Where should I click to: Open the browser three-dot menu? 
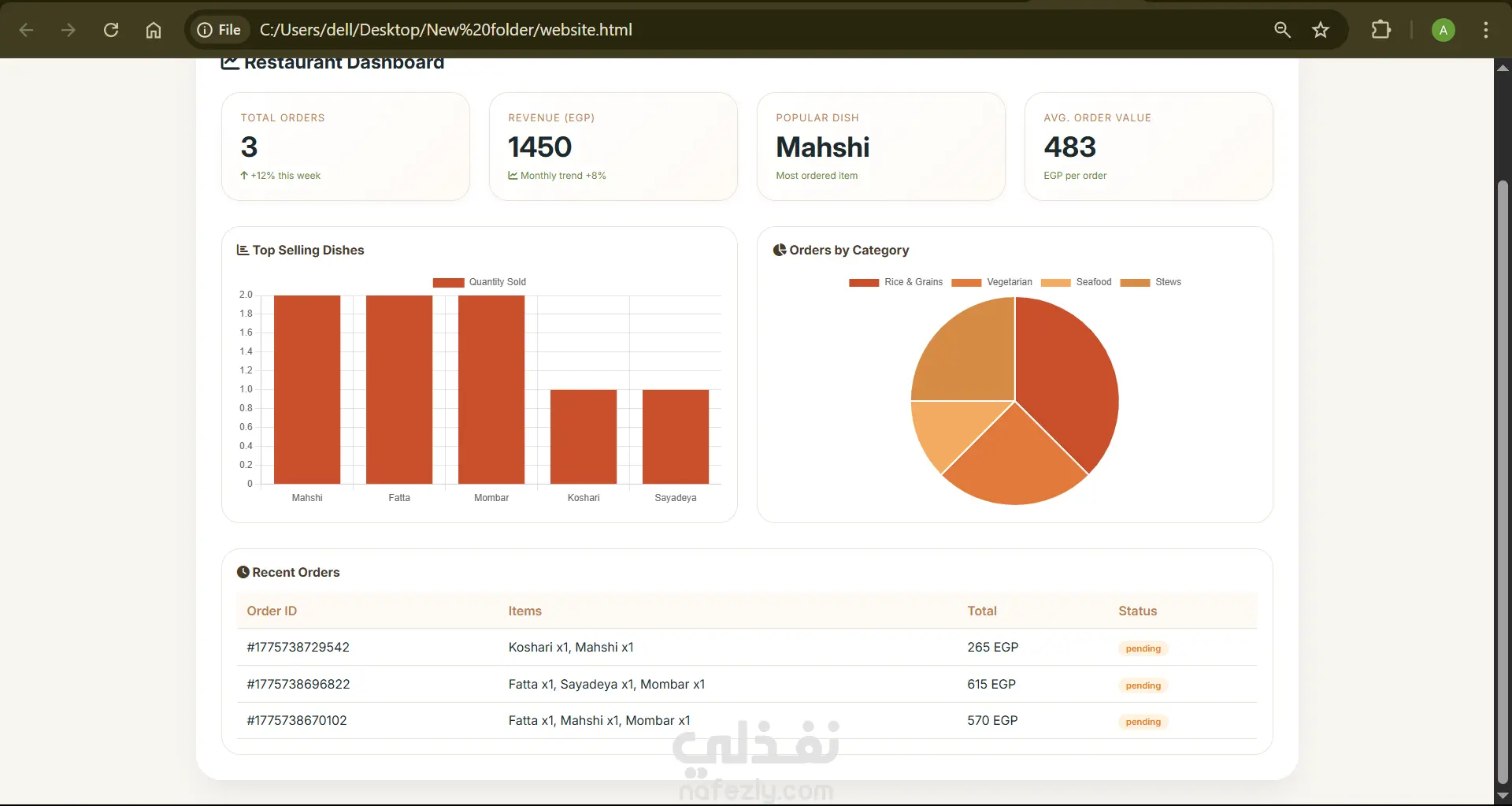[x=1486, y=30]
